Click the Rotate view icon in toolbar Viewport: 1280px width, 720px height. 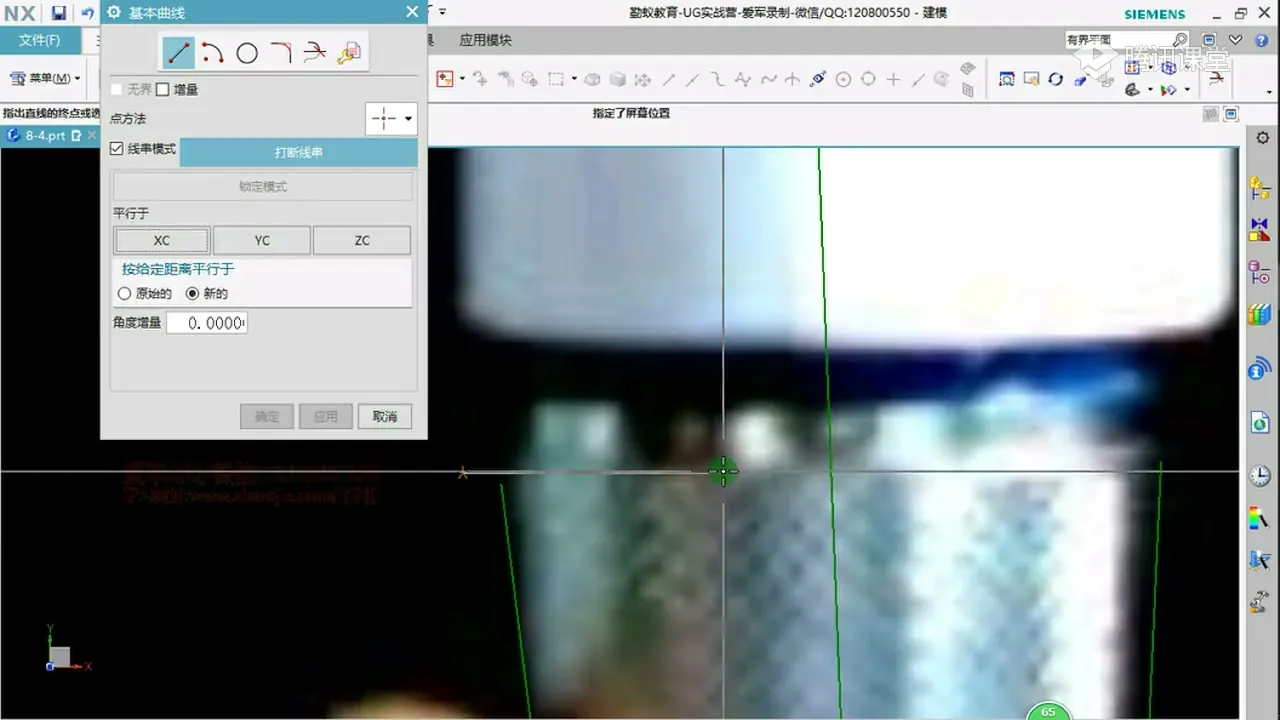coord(1056,79)
